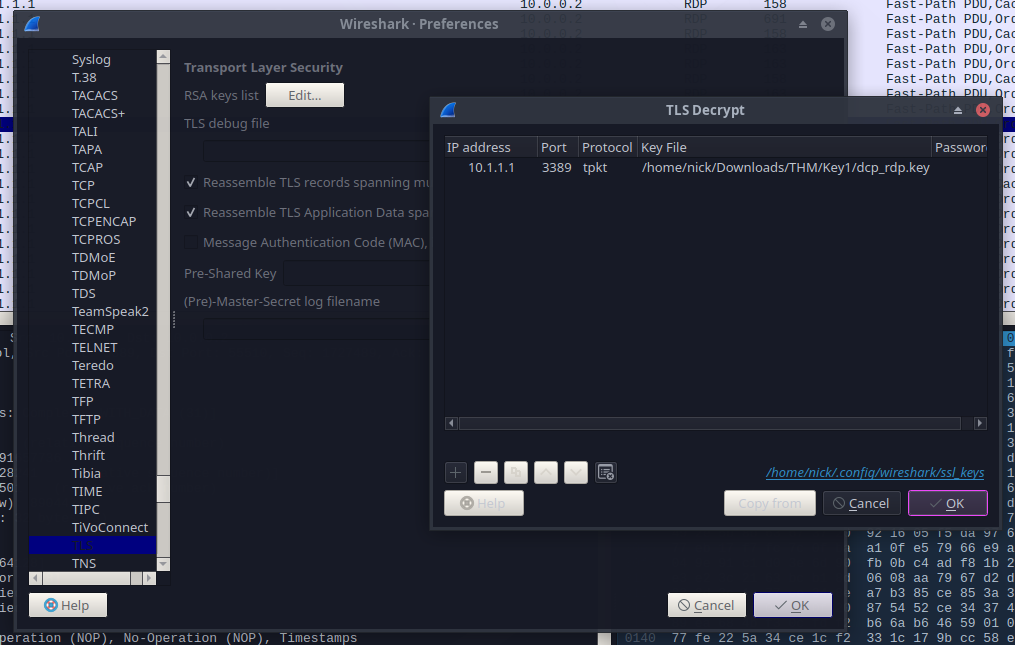This screenshot has height=645, width=1015.
Task: Open Help in TLS Decrypt dialog
Action: (484, 503)
